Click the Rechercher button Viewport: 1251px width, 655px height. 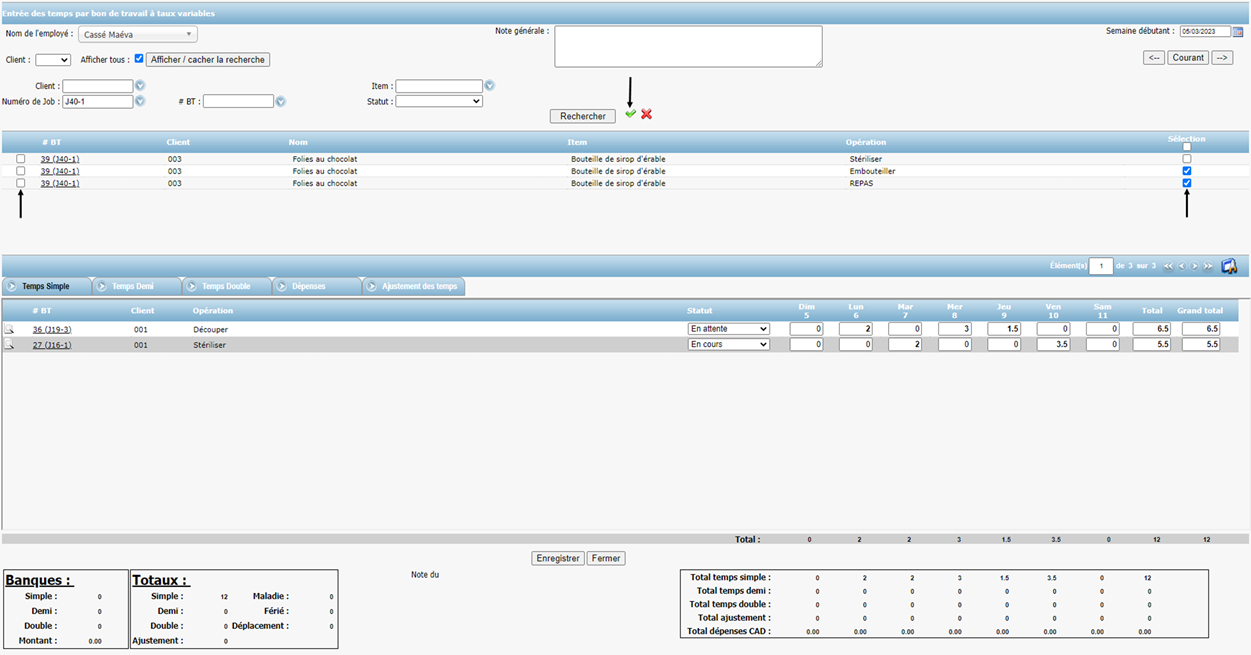pyautogui.click(x=582, y=117)
